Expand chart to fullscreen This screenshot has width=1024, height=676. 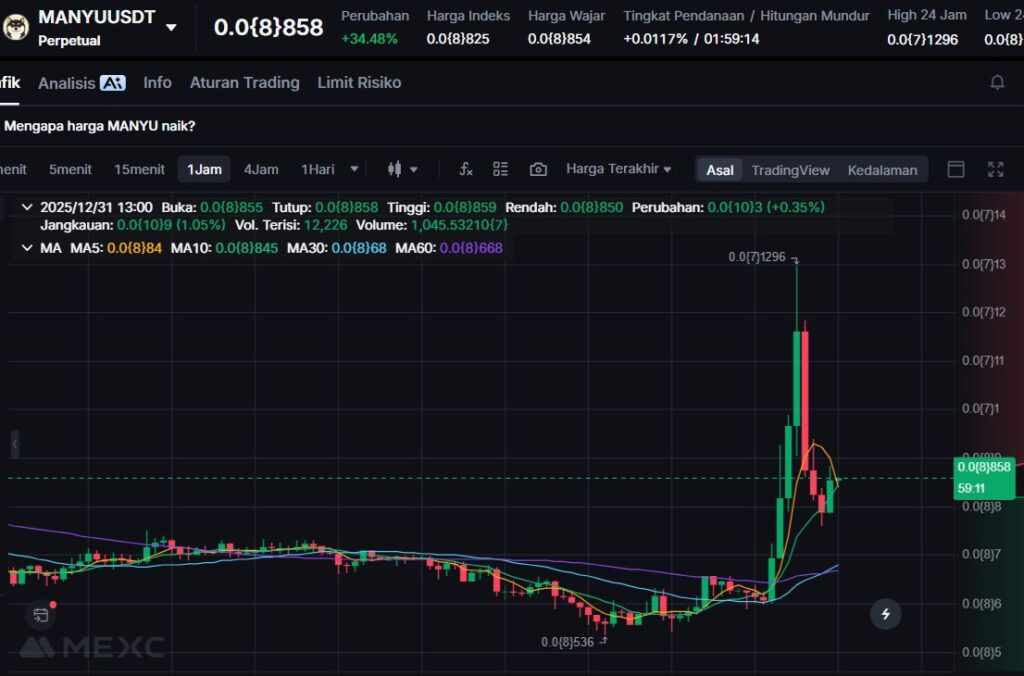tap(995, 169)
